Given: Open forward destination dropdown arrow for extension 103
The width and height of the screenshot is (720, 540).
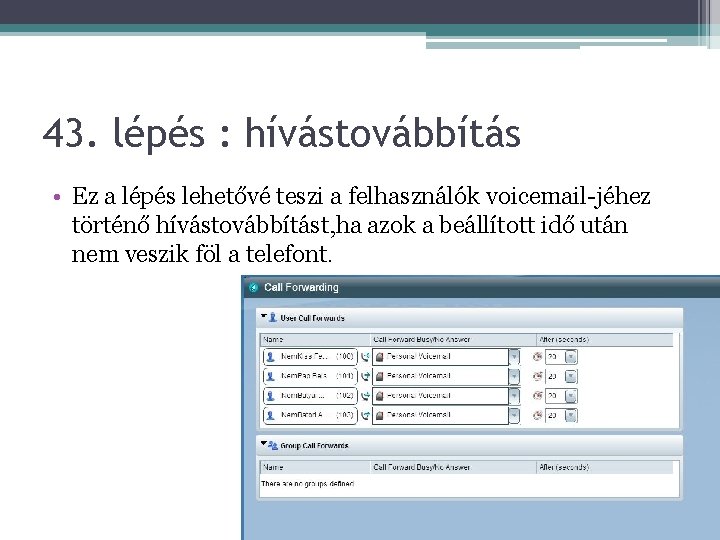Looking at the screenshot, I should pos(514,415).
